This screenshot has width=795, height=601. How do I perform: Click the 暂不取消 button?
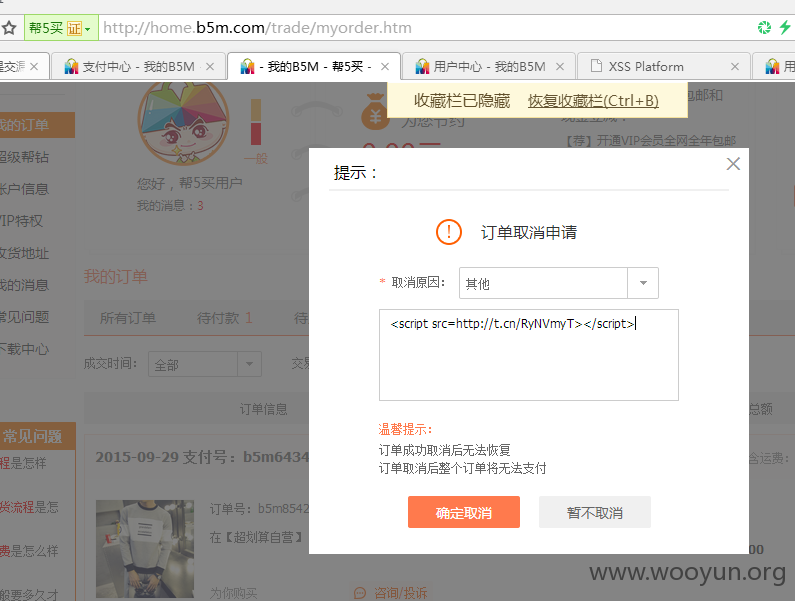(x=595, y=512)
